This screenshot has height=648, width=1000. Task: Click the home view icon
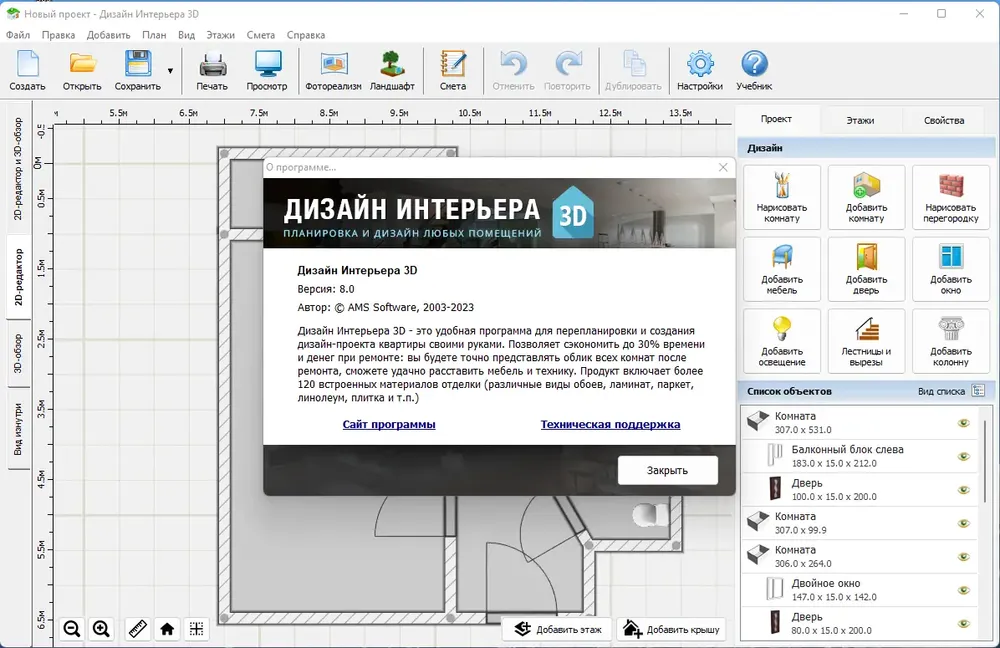click(167, 629)
